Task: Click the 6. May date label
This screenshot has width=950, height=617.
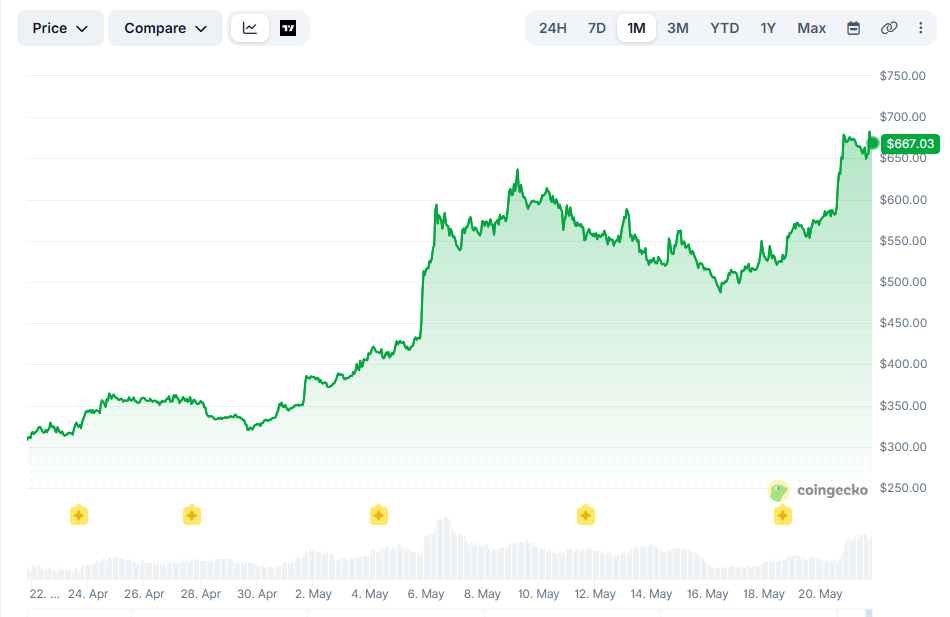Action: tap(426, 594)
